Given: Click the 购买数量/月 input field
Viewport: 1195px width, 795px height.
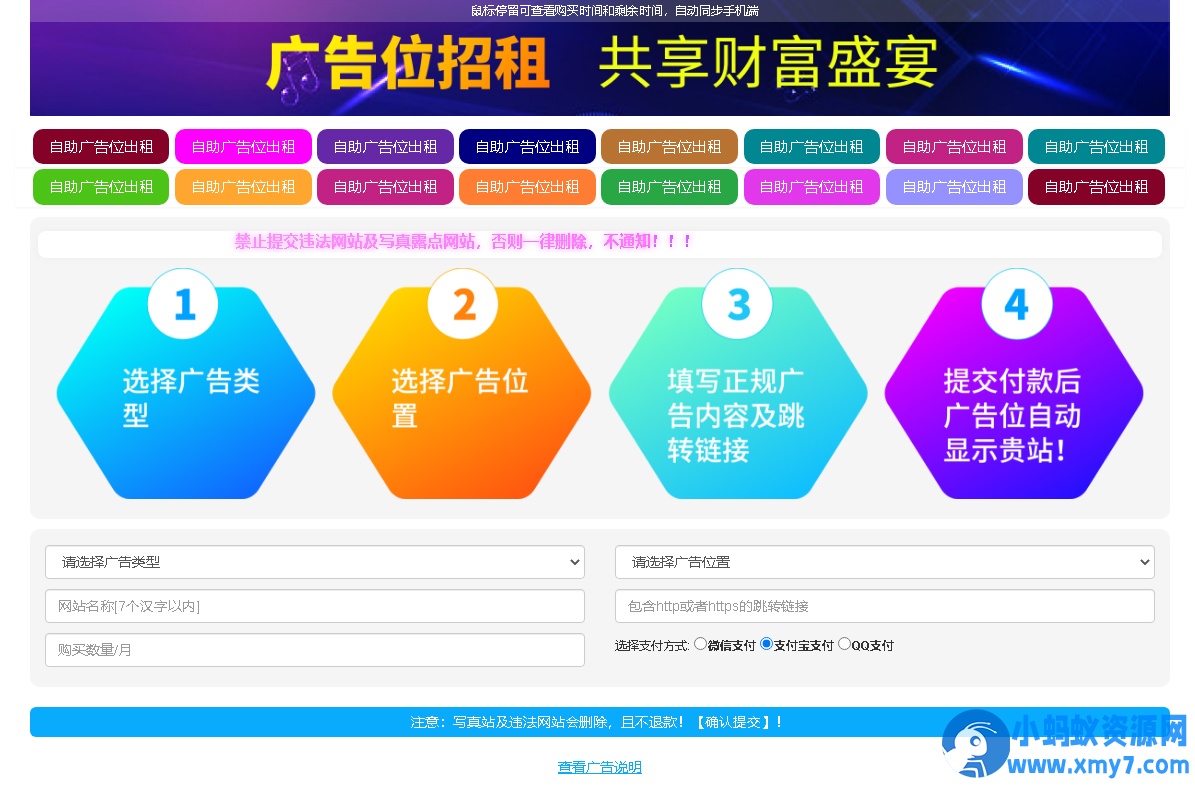Looking at the screenshot, I should click(x=314, y=650).
